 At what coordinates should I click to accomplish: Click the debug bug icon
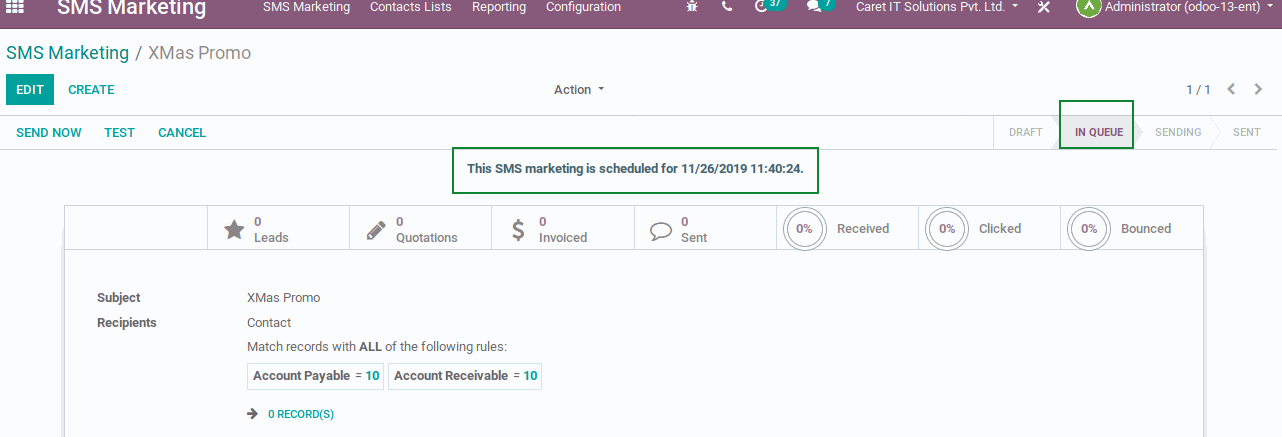pos(693,7)
